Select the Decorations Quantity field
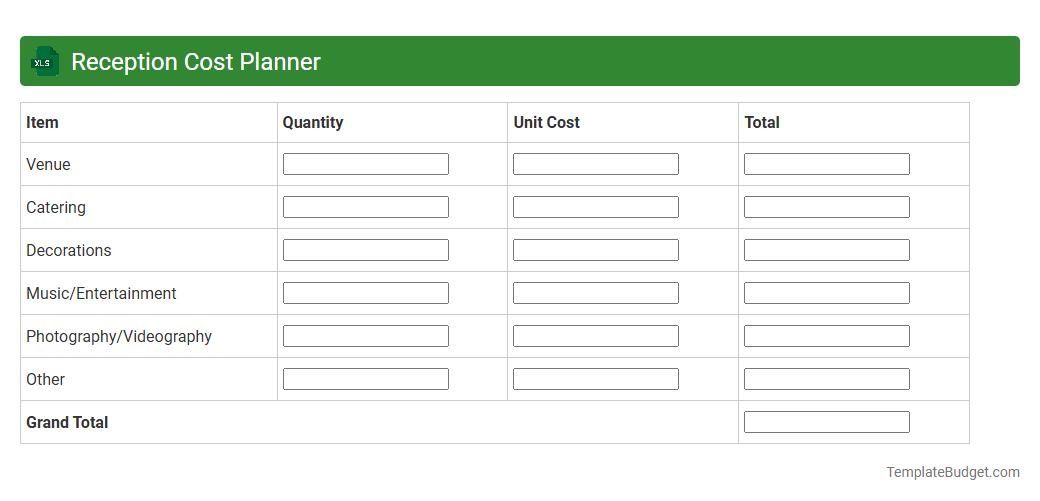This screenshot has width=1040, height=501. 365,250
